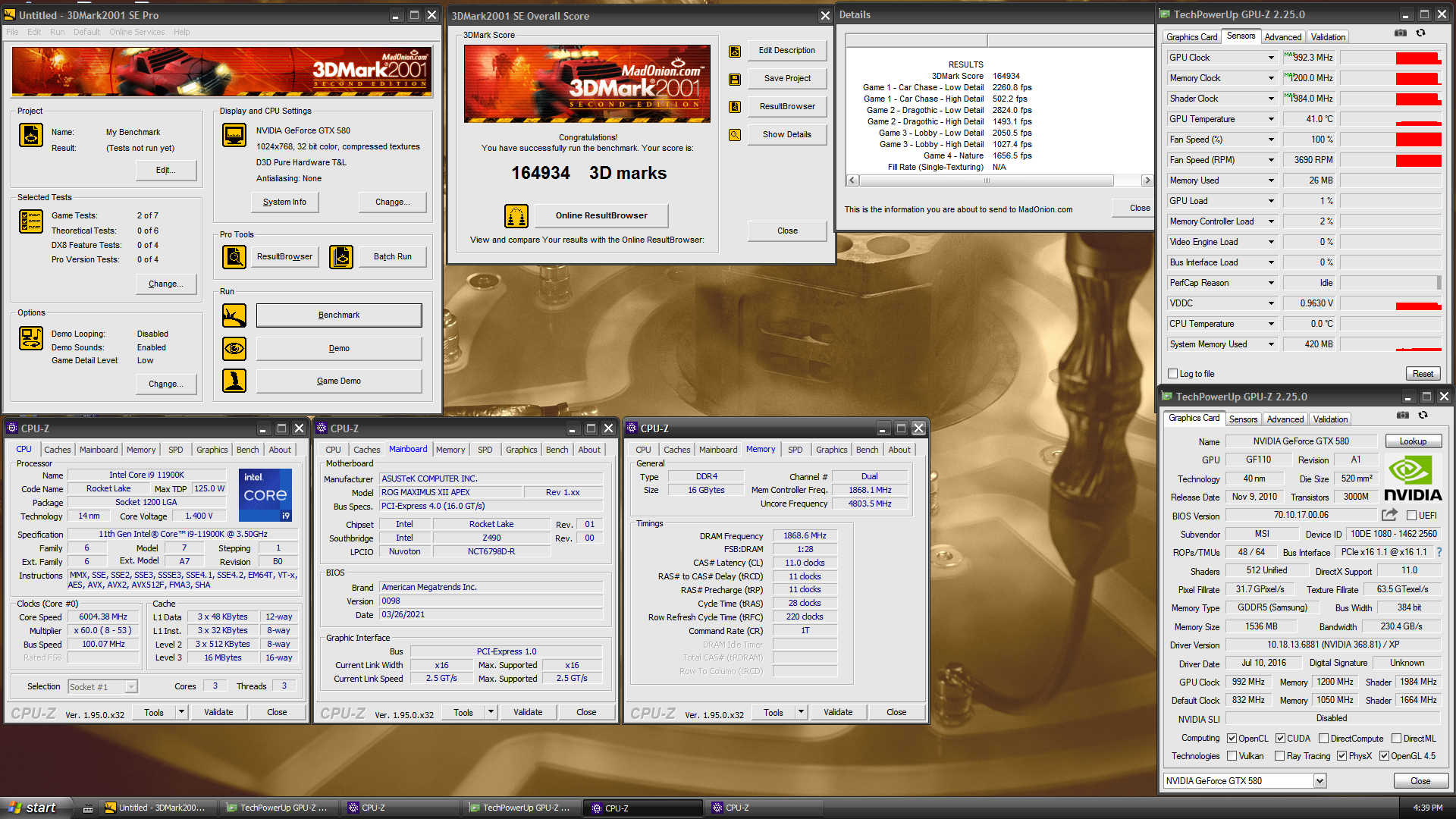1456x819 pixels.
Task: Click the taskbar clock showing 4:39 PM
Action: coord(1428,808)
